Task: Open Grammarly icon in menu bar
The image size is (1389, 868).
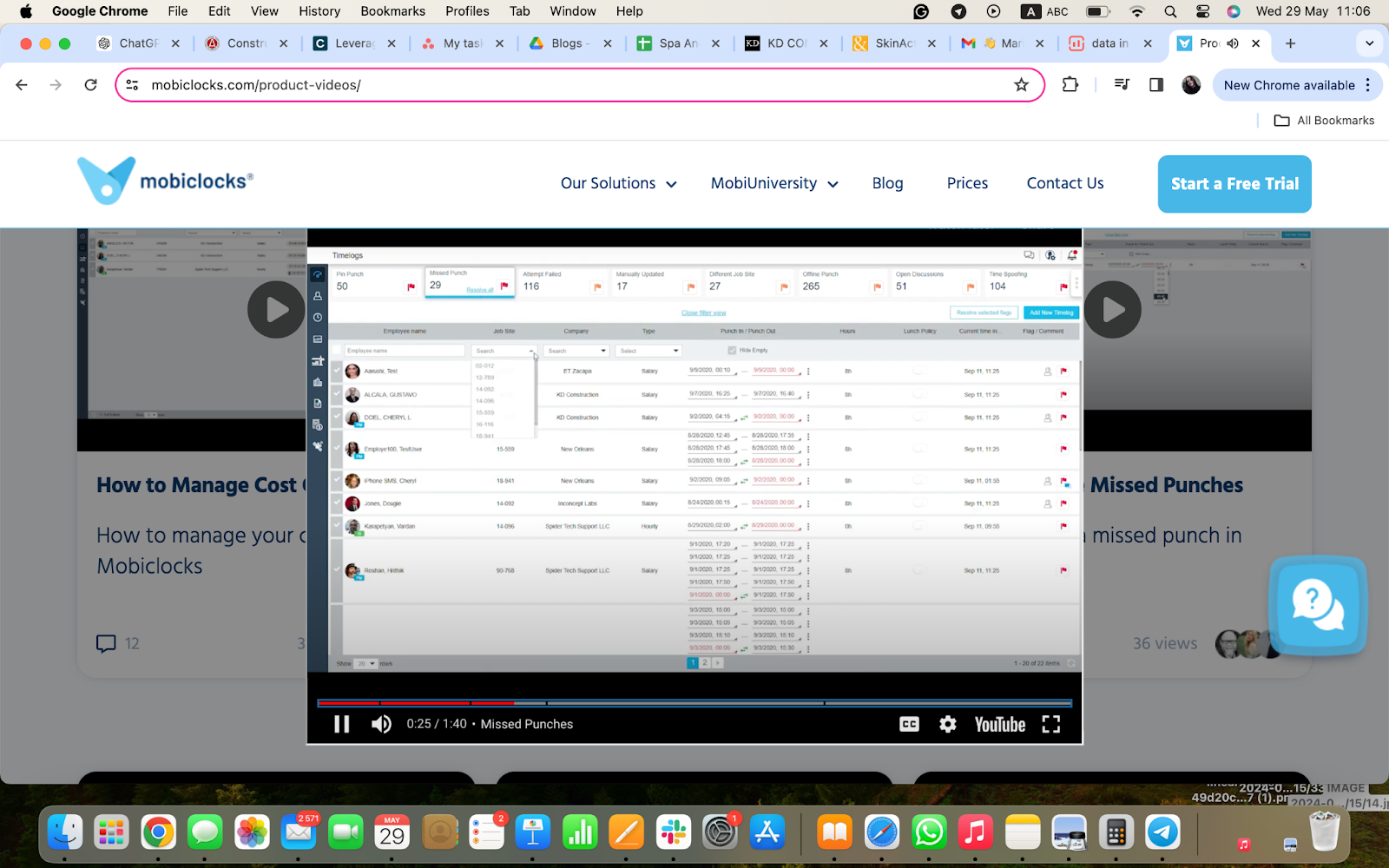Action: coord(921,11)
